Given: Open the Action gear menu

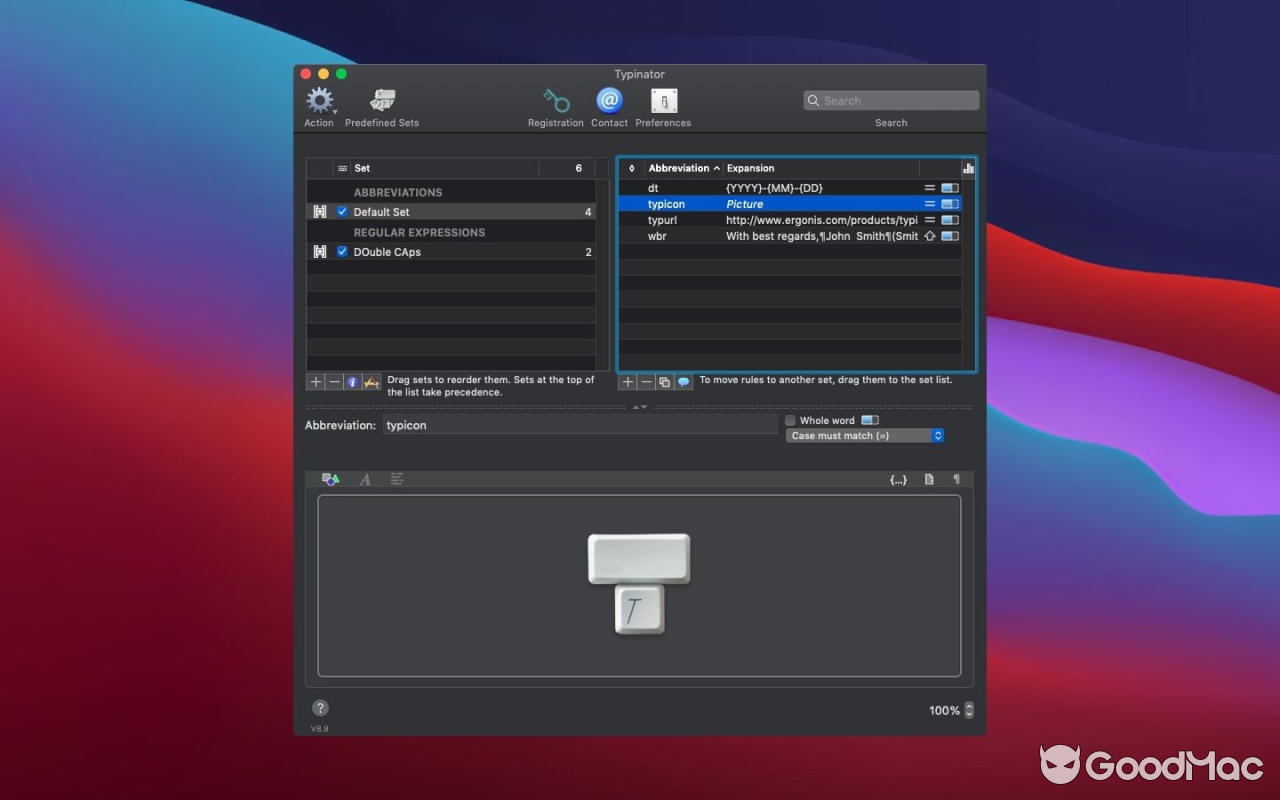Looking at the screenshot, I should (319, 100).
